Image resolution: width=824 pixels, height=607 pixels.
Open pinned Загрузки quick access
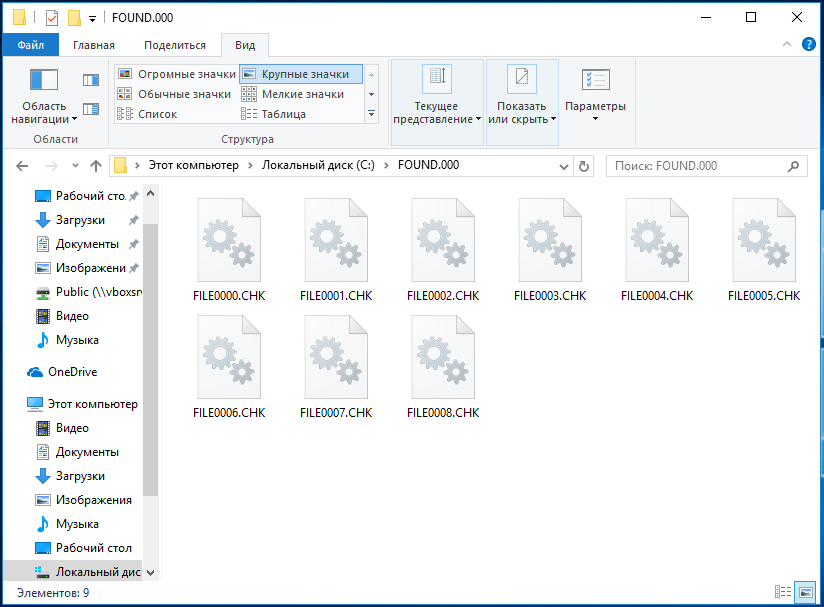coord(85,220)
